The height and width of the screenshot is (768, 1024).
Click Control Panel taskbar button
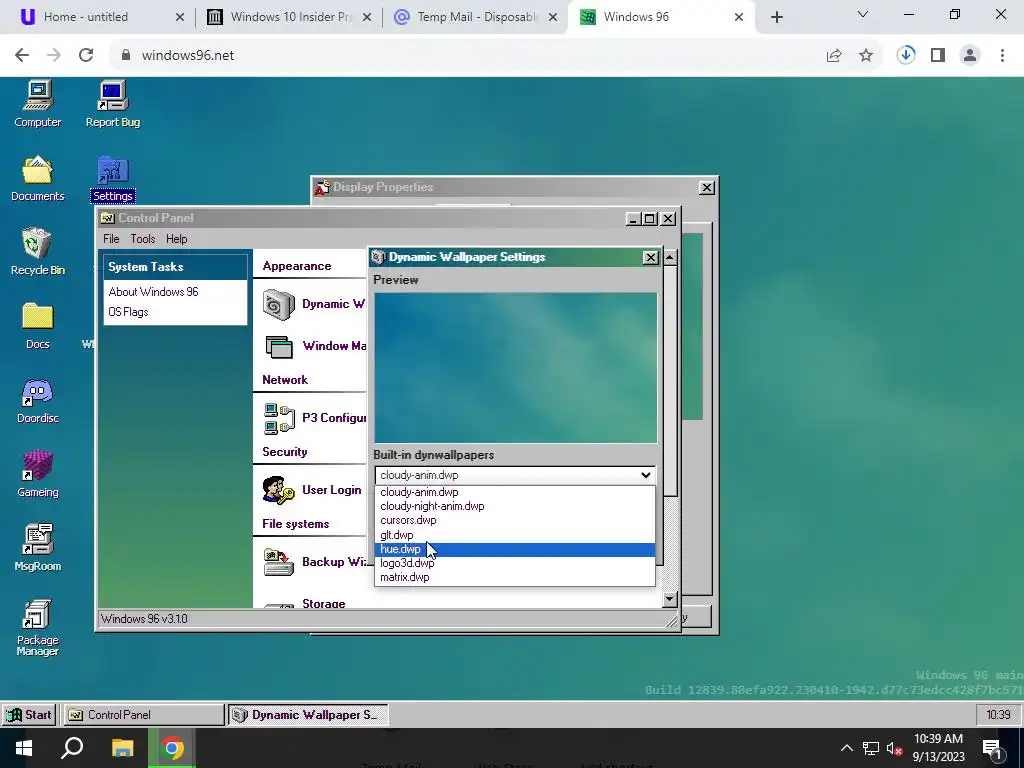(143, 715)
